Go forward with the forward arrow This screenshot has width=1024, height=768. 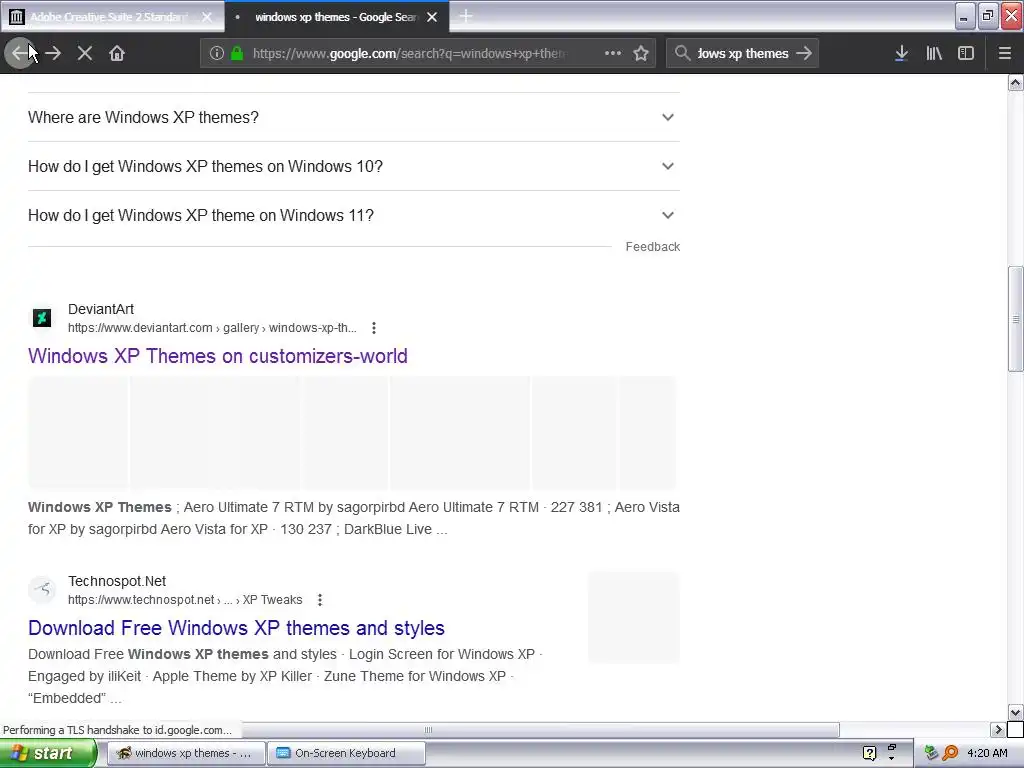point(54,54)
